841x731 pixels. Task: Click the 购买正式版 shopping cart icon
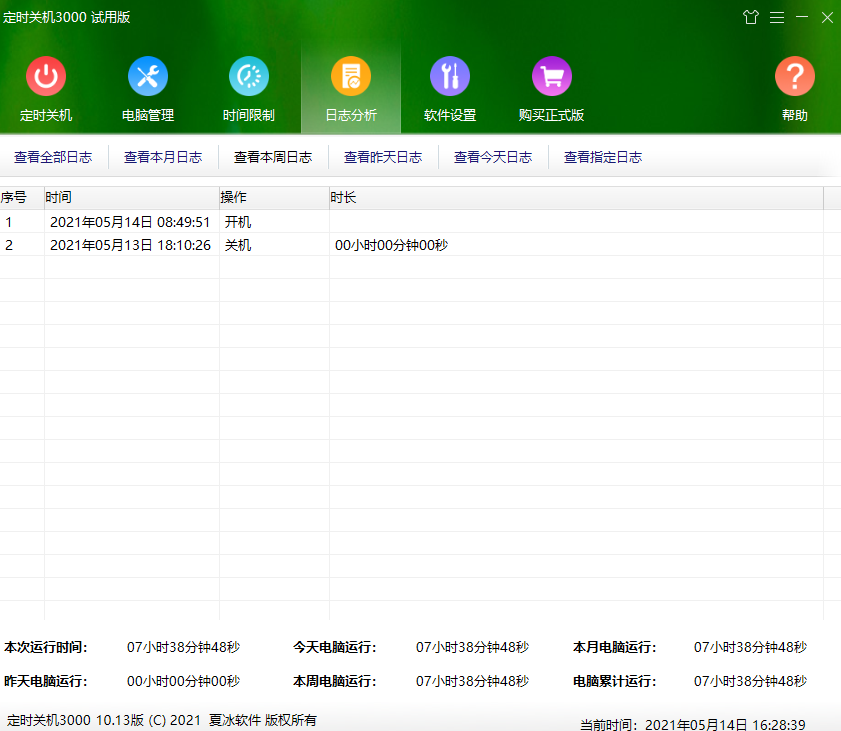pos(552,77)
